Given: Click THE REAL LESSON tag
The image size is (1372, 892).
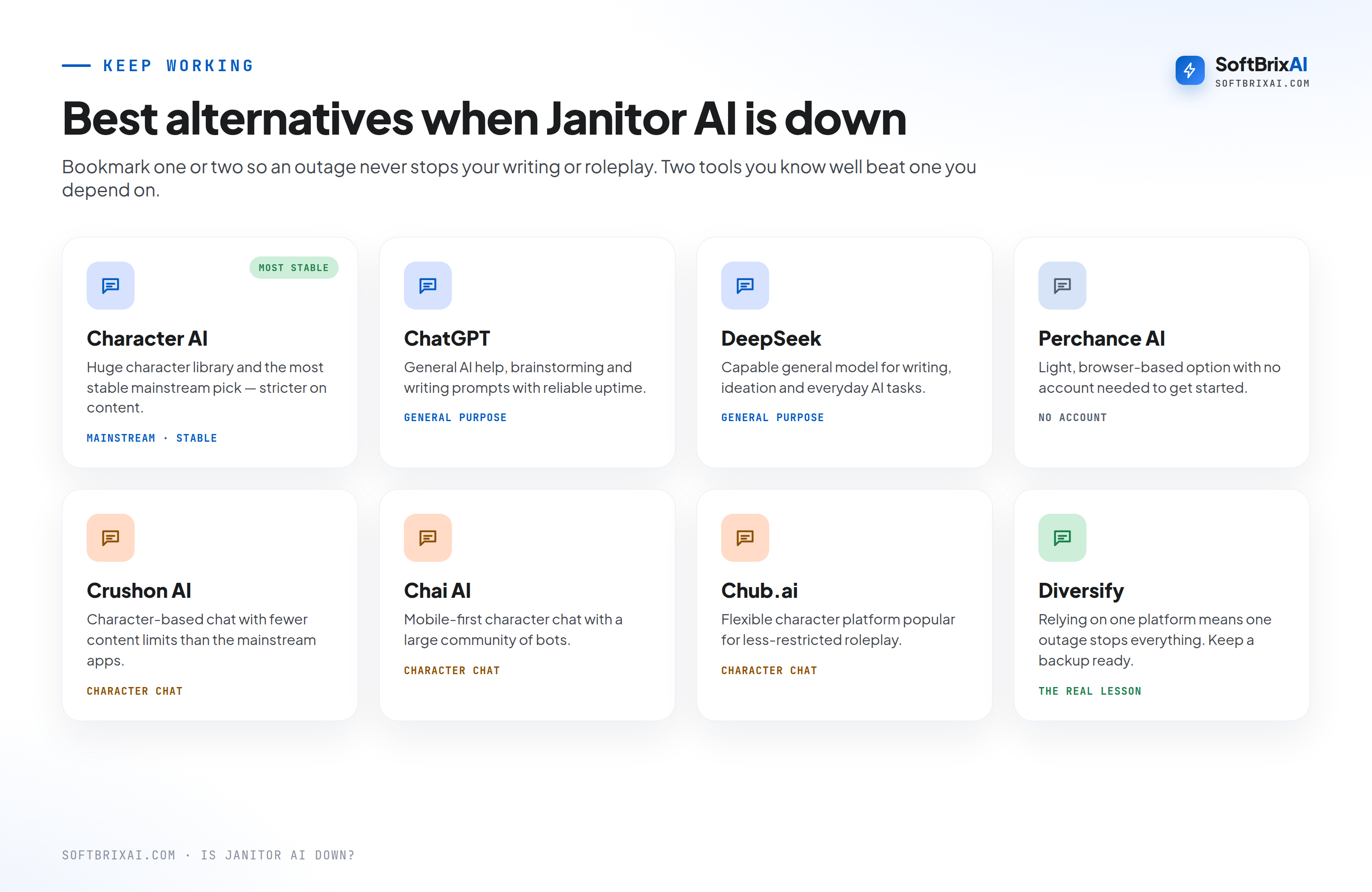Looking at the screenshot, I should (1090, 691).
